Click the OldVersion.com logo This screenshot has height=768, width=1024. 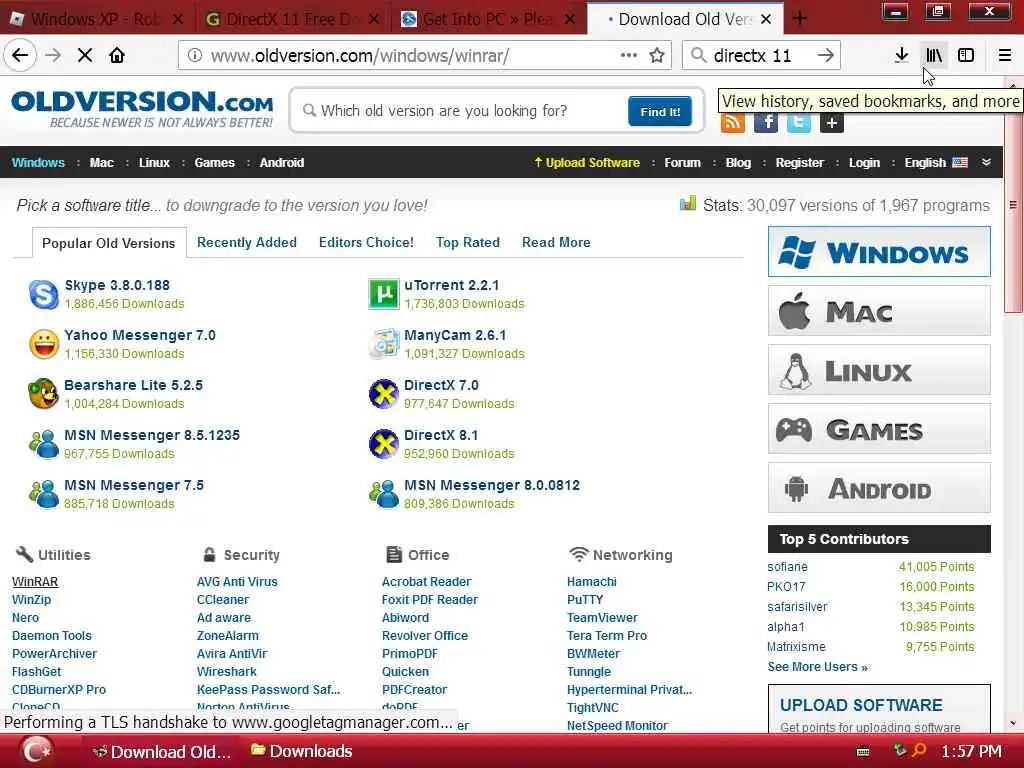coord(142,109)
